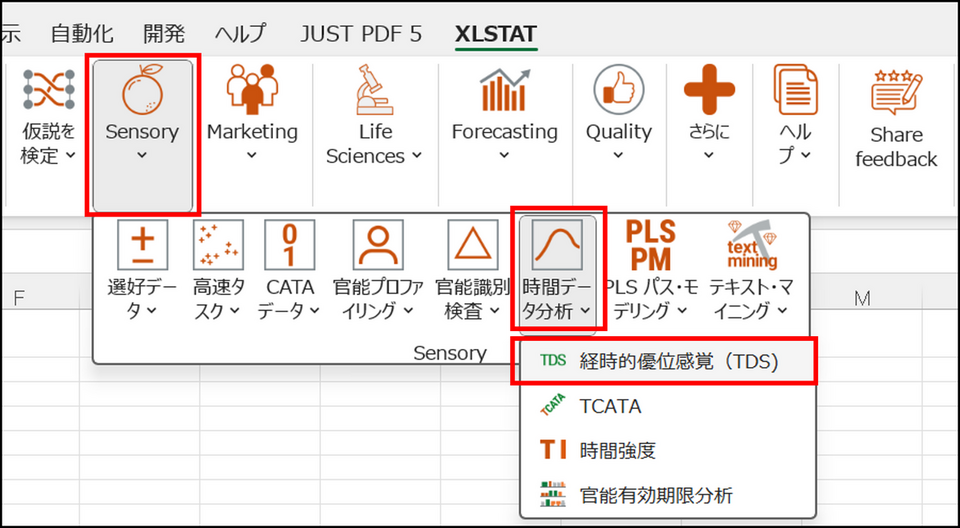Switch to the JUST PDF 5 tab

pos(361,33)
